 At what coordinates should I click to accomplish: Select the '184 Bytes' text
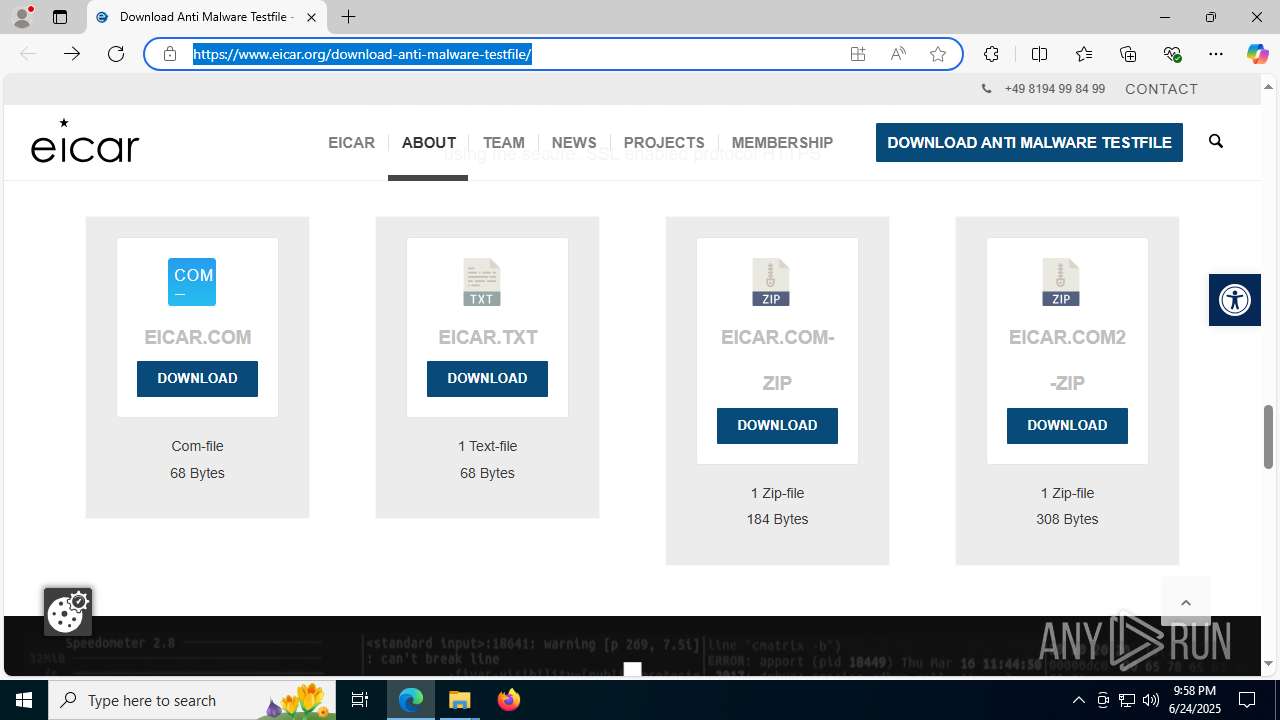tap(777, 519)
